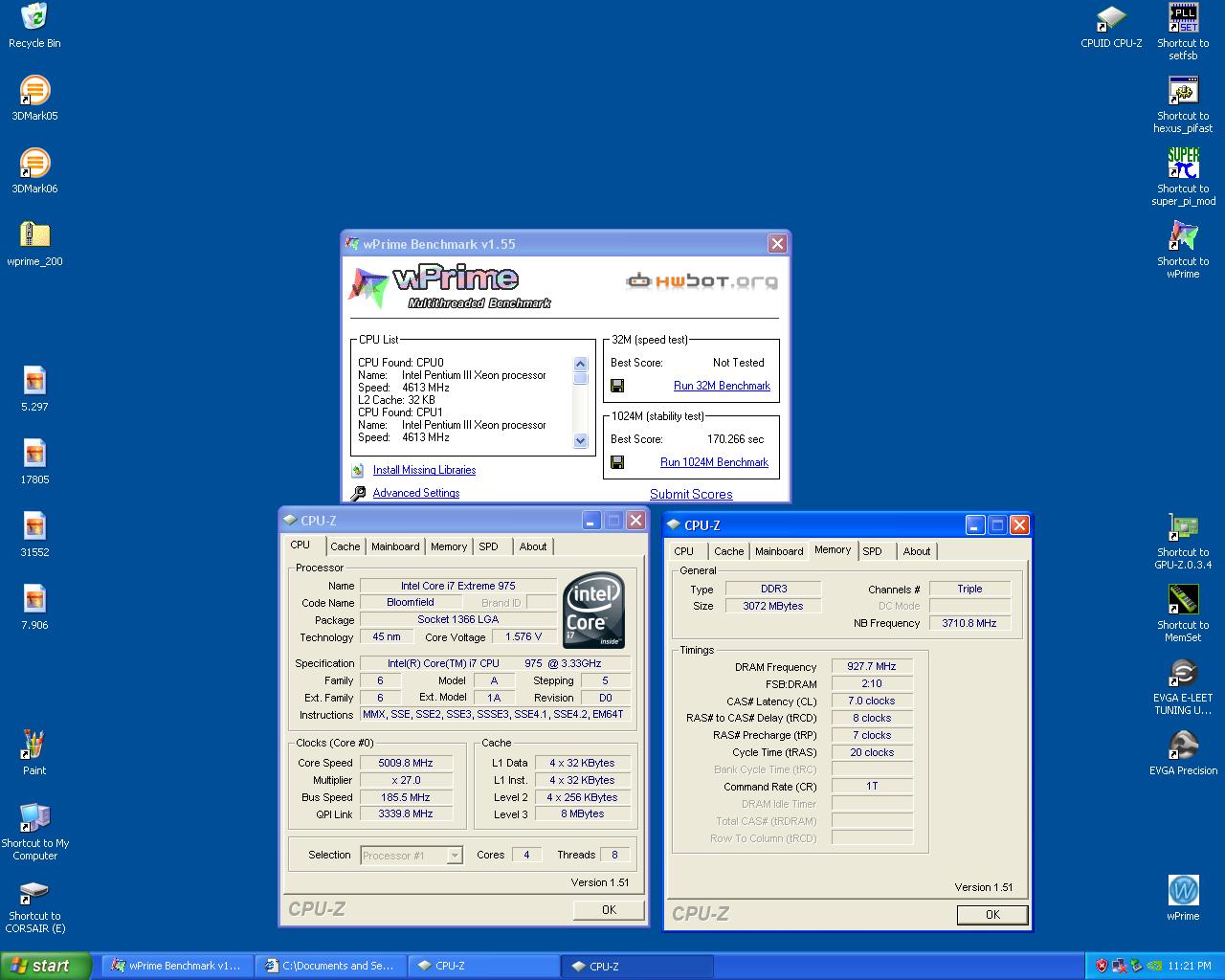Switch to Mainboard tab in right CPU-Z

coord(779,551)
